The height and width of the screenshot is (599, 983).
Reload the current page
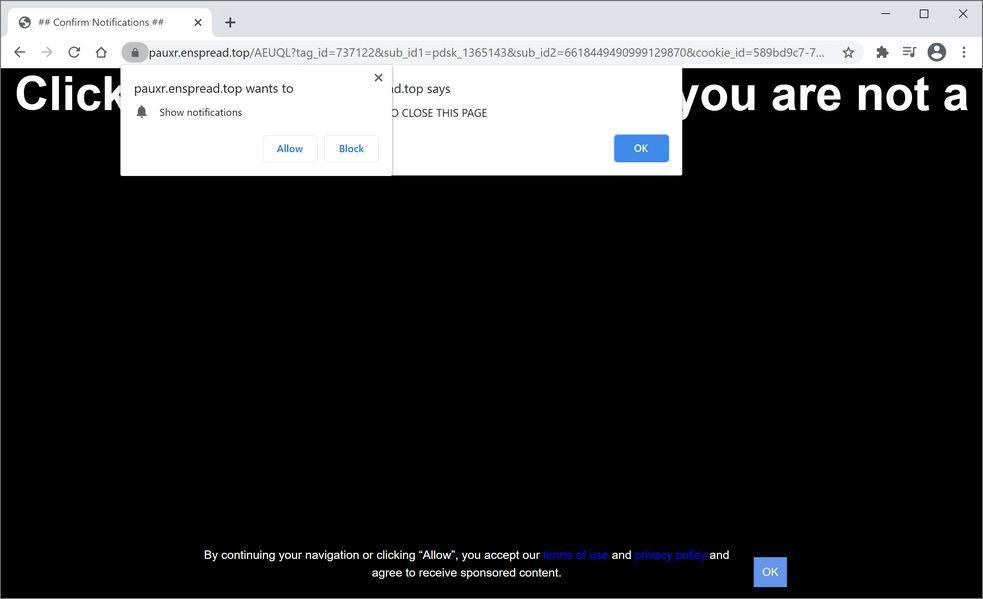(x=73, y=52)
